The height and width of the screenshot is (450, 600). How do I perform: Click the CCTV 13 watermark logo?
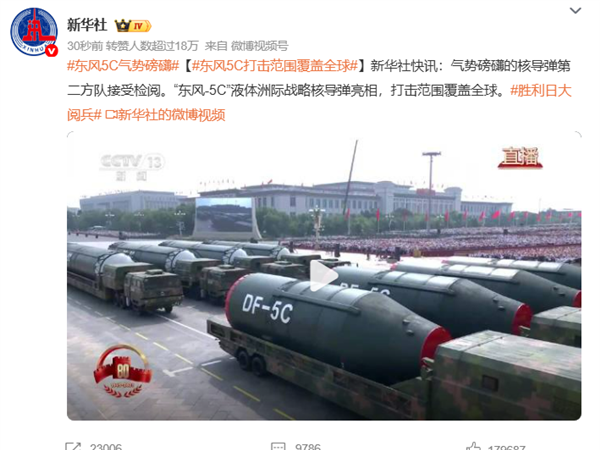point(132,167)
